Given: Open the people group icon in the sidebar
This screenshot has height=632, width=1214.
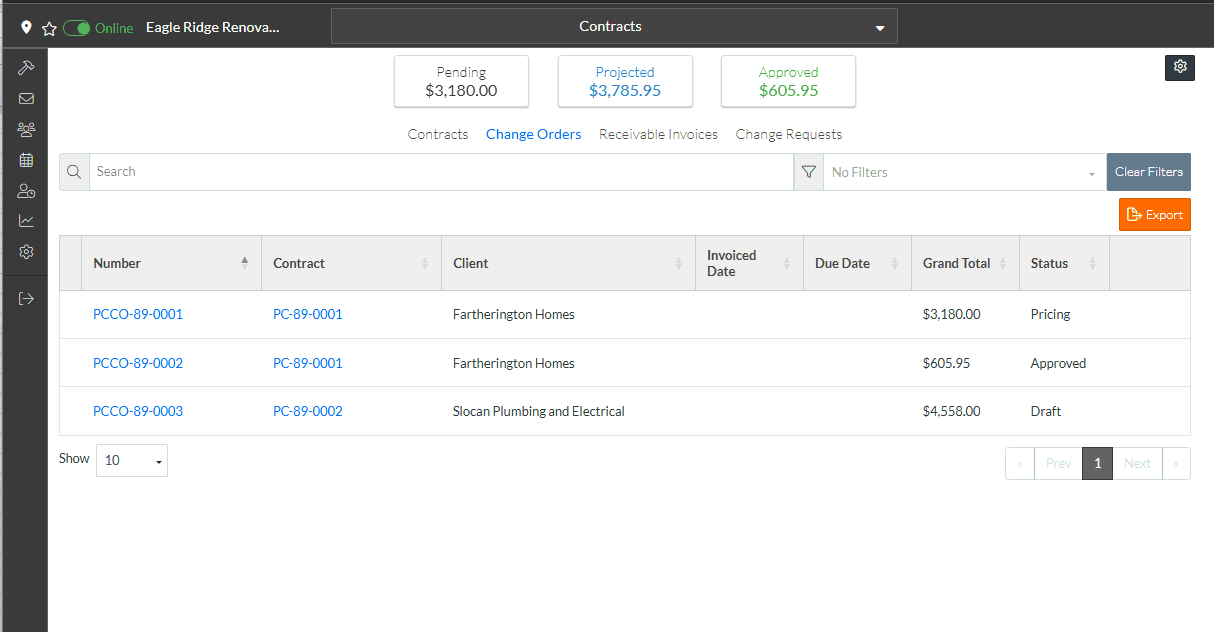Looking at the screenshot, I should (26, 129).
